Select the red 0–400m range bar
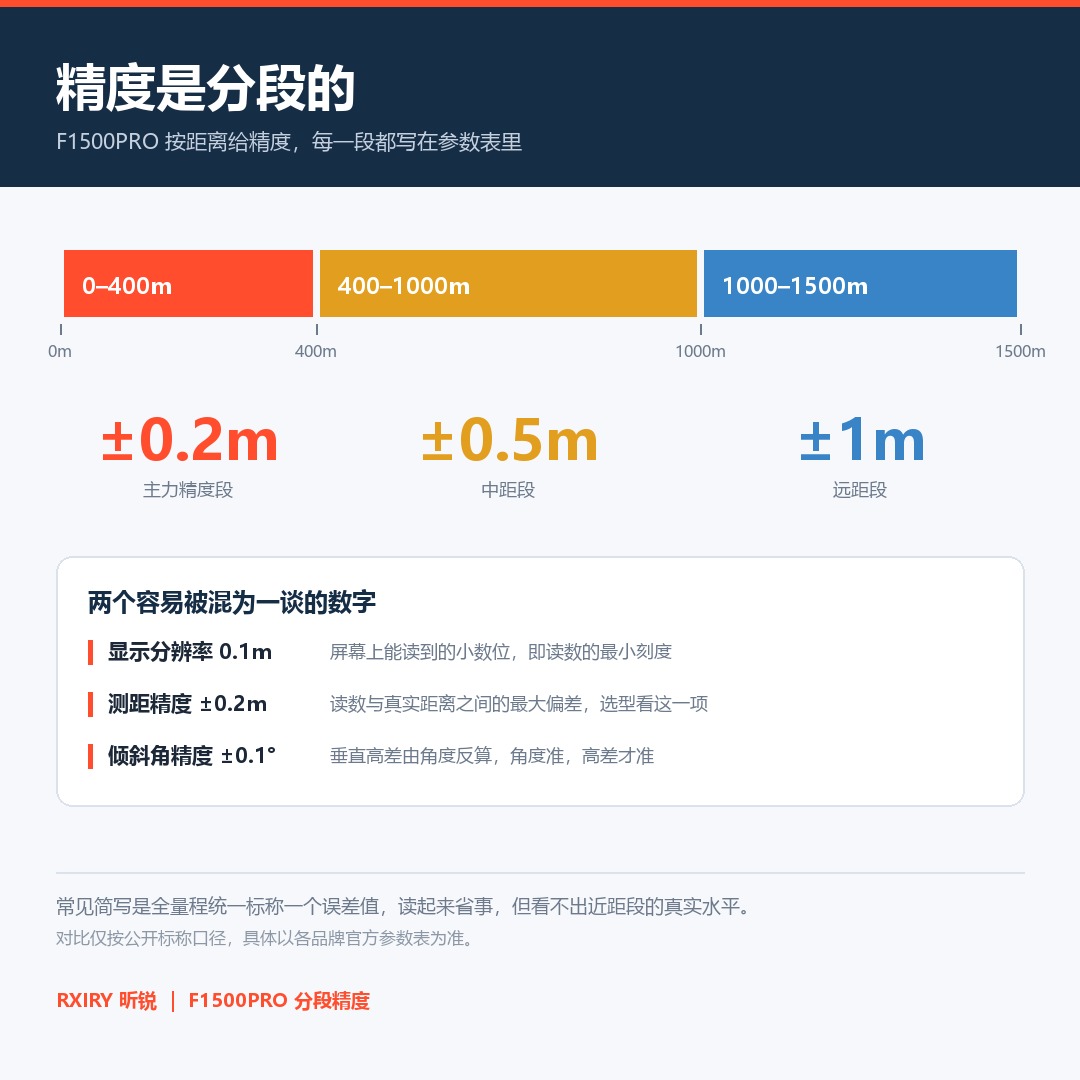The width and height of the screenshot is (1080, 1080). point(188,284)
